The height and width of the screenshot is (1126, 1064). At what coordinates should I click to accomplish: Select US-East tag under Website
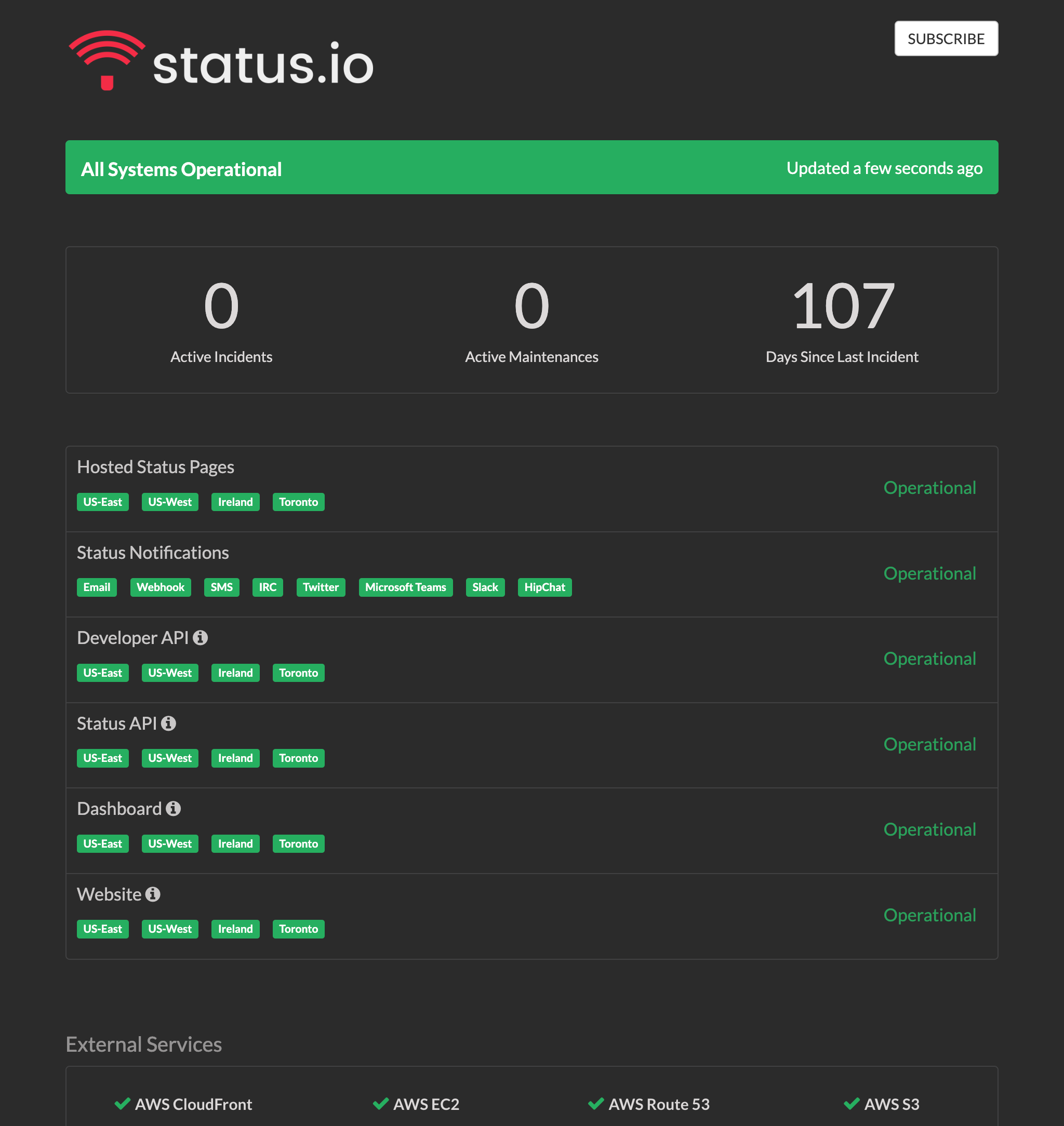103,929
